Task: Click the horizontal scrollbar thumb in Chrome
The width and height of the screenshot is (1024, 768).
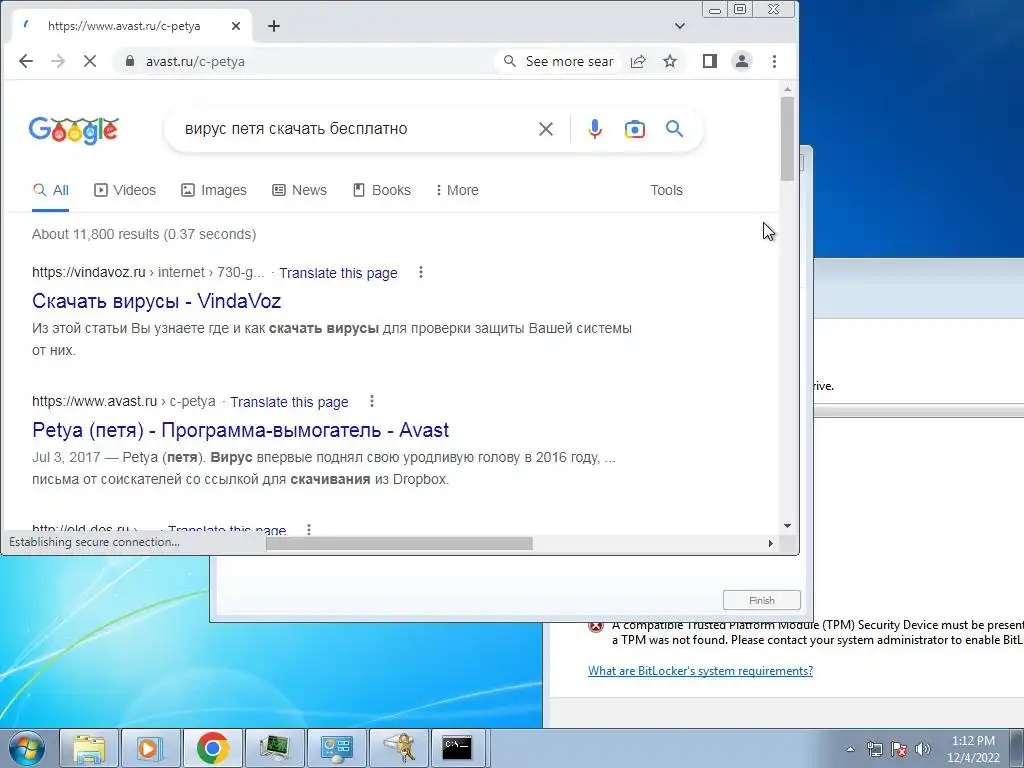Action: coord(399,543)
